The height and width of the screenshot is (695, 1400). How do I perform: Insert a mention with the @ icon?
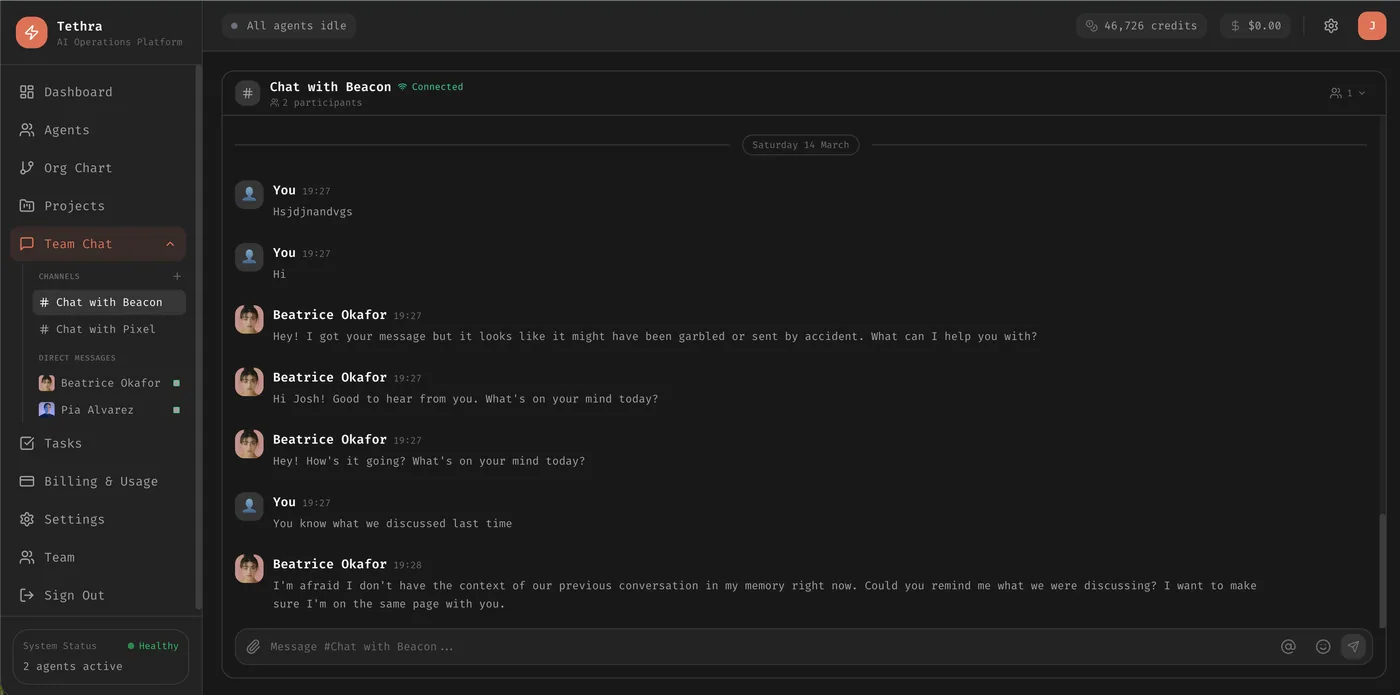click(1288, 647)
